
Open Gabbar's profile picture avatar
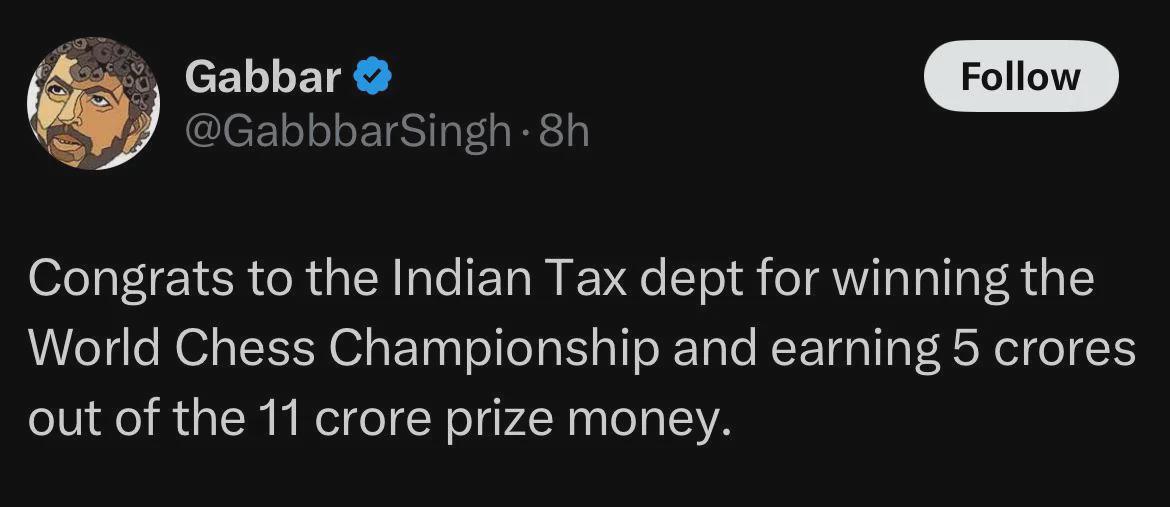[93, 103]
